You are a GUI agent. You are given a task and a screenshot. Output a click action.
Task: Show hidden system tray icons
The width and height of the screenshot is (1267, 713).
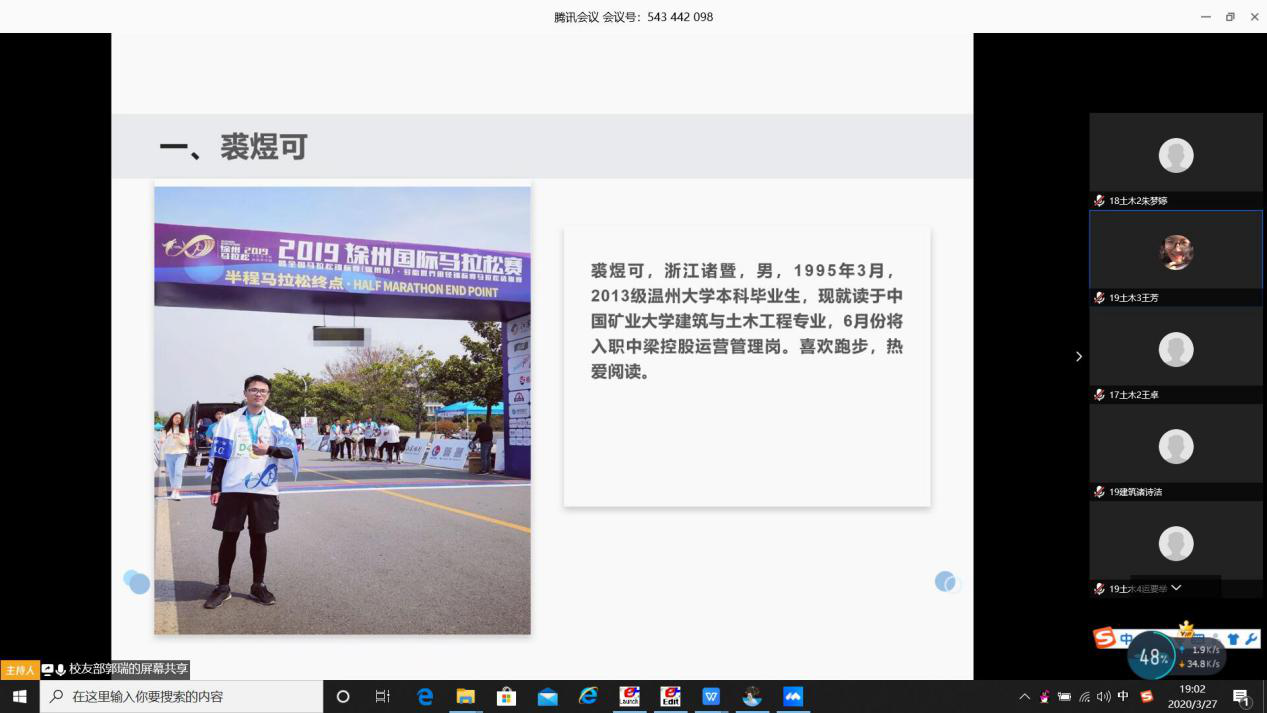(x=1024, y=696)
